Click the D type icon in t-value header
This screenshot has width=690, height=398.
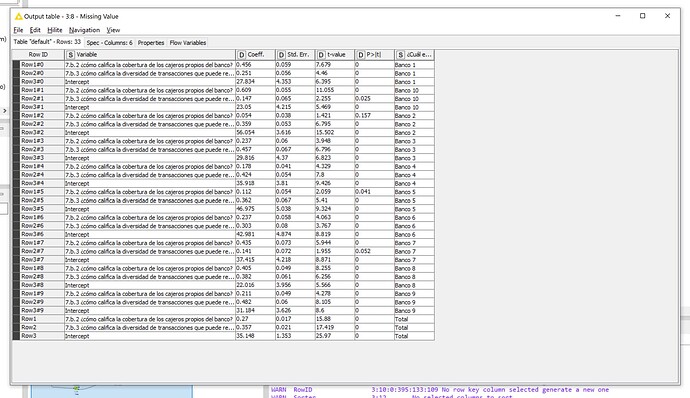point(321,55)
